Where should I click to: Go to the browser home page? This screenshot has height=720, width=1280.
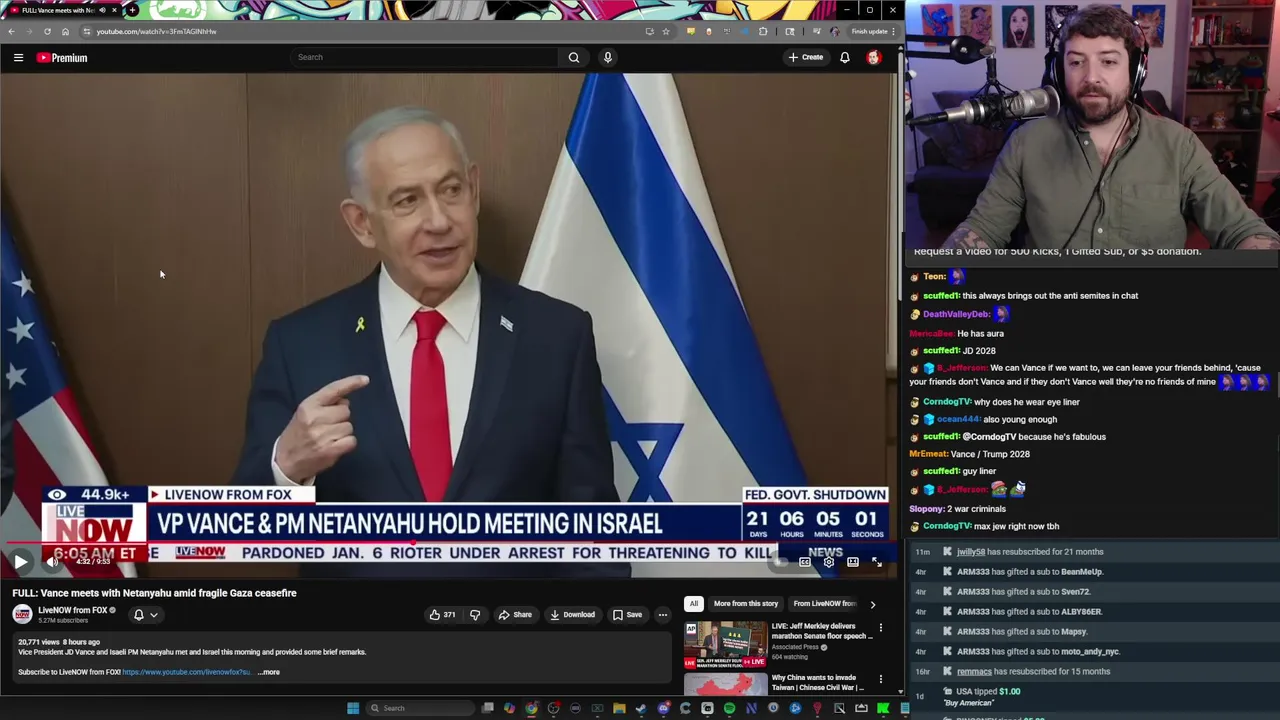[65, 31]
